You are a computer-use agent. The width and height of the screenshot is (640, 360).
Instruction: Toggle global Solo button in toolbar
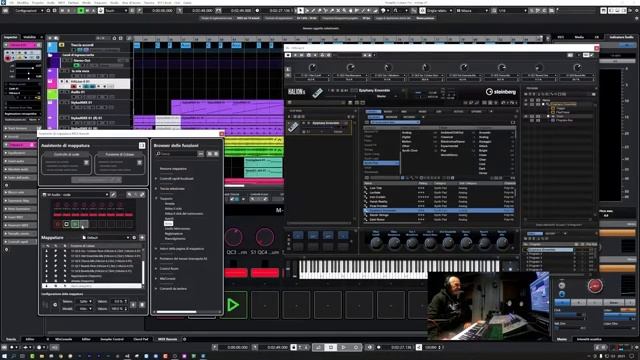pyautogui.click(x=68, y=10)
